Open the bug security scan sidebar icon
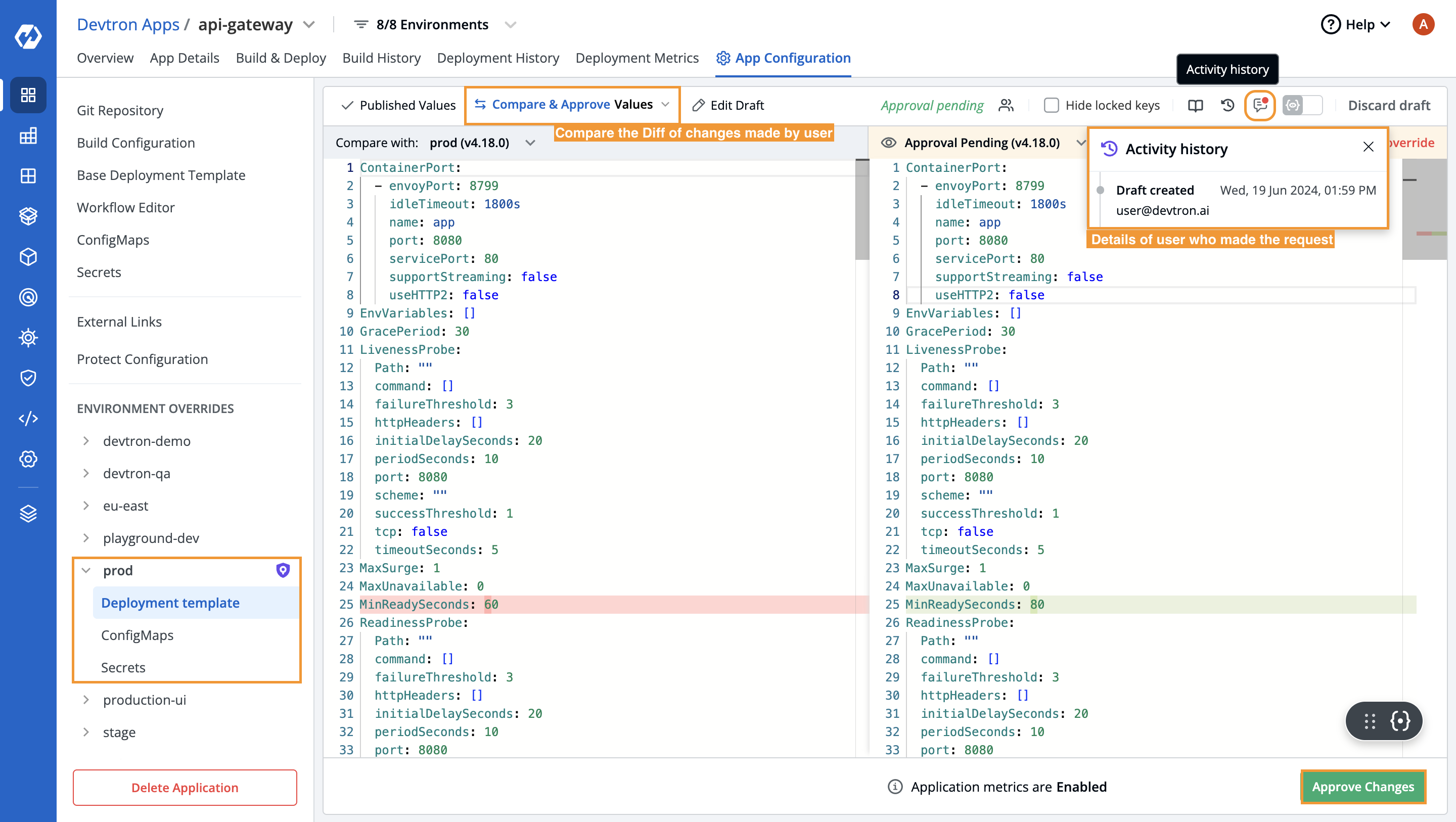 pos(28,338)
